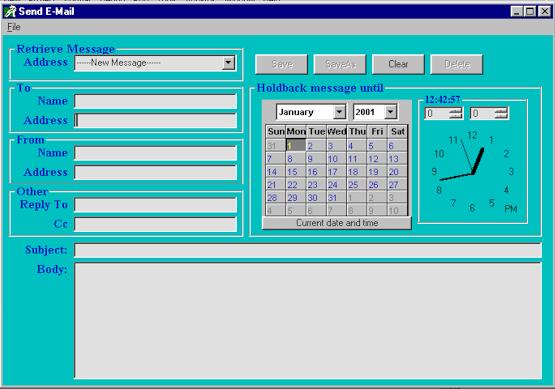
Task: Click the Current date and time button
Action: tap(337, 223)
